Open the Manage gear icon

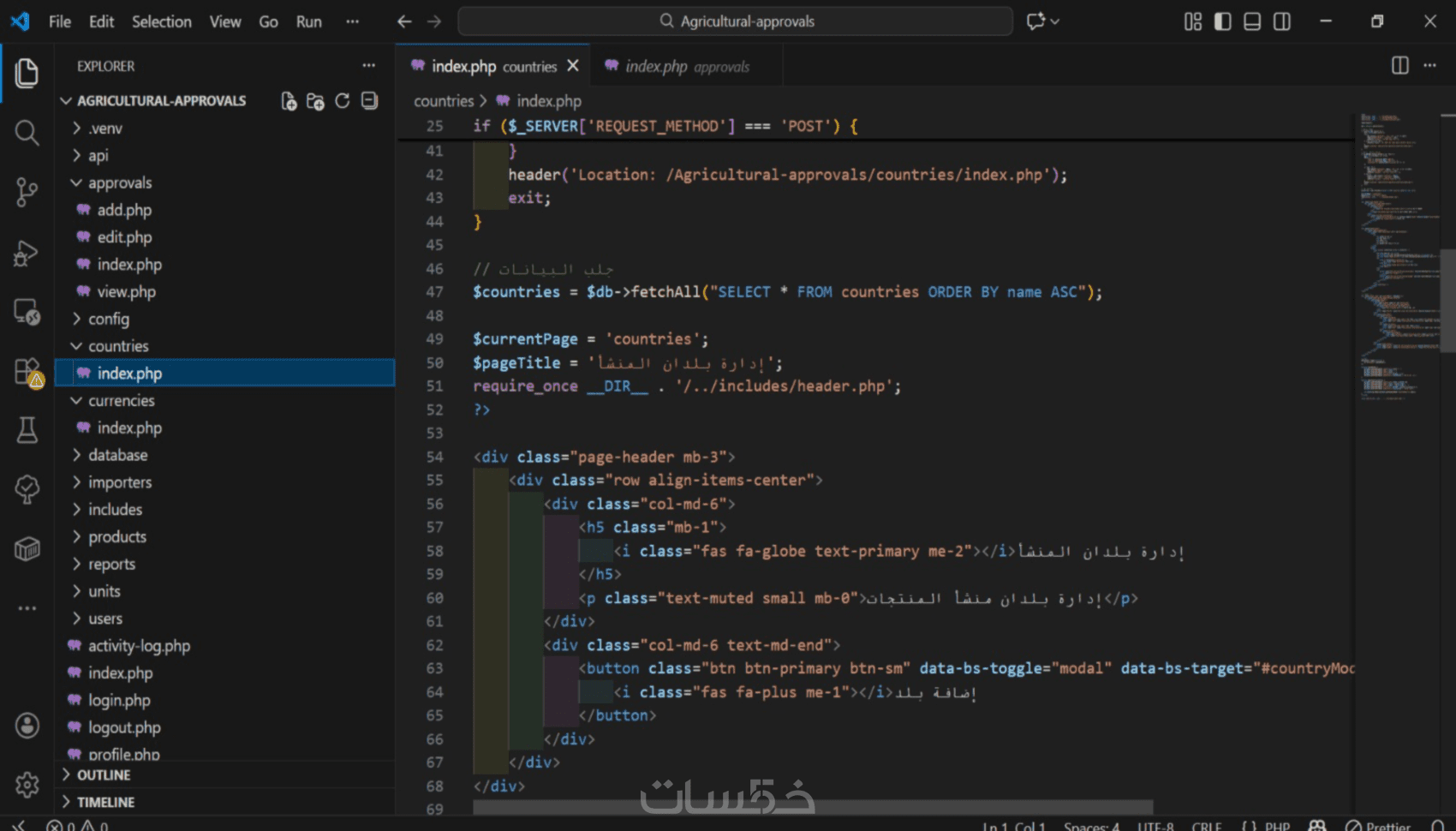click(27, 784)
